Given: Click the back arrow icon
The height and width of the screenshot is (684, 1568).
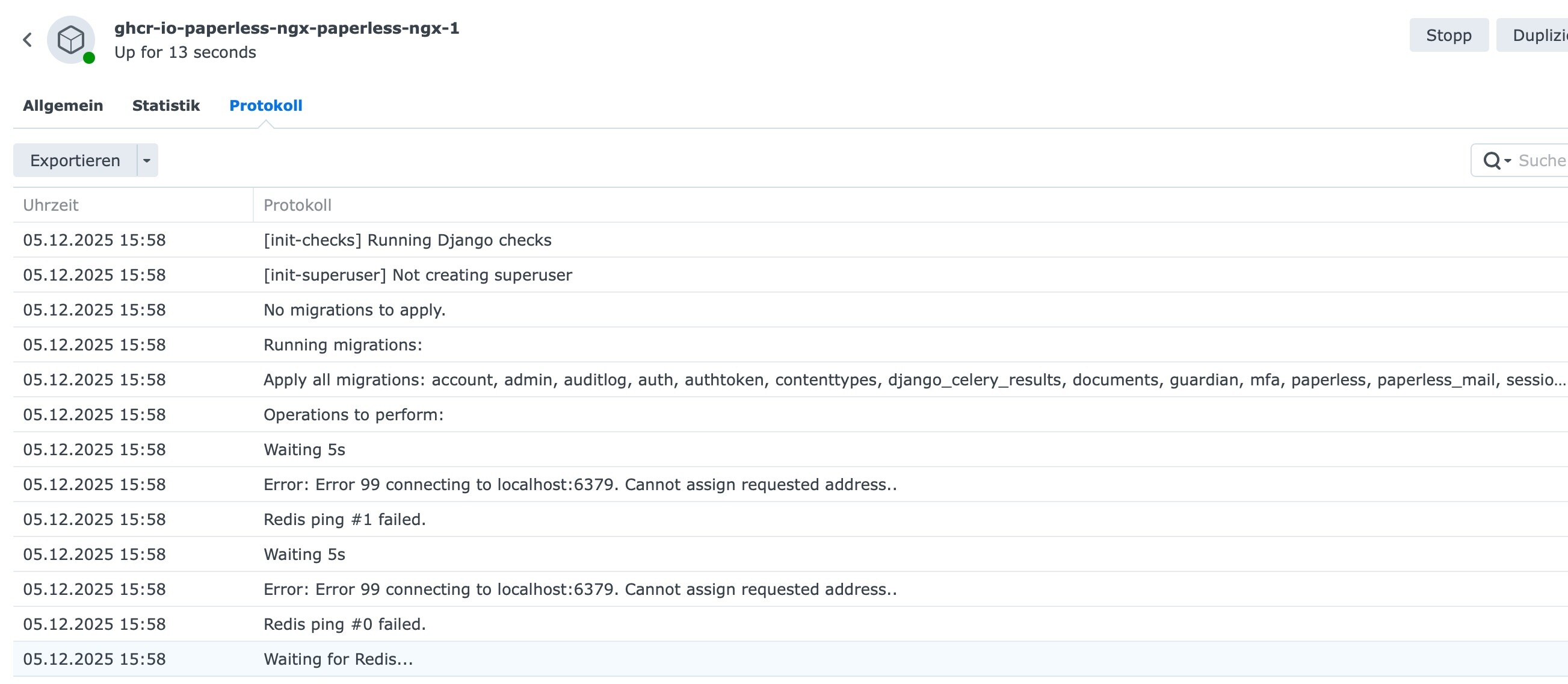Looking at the screenshot, I should (28, 40).
